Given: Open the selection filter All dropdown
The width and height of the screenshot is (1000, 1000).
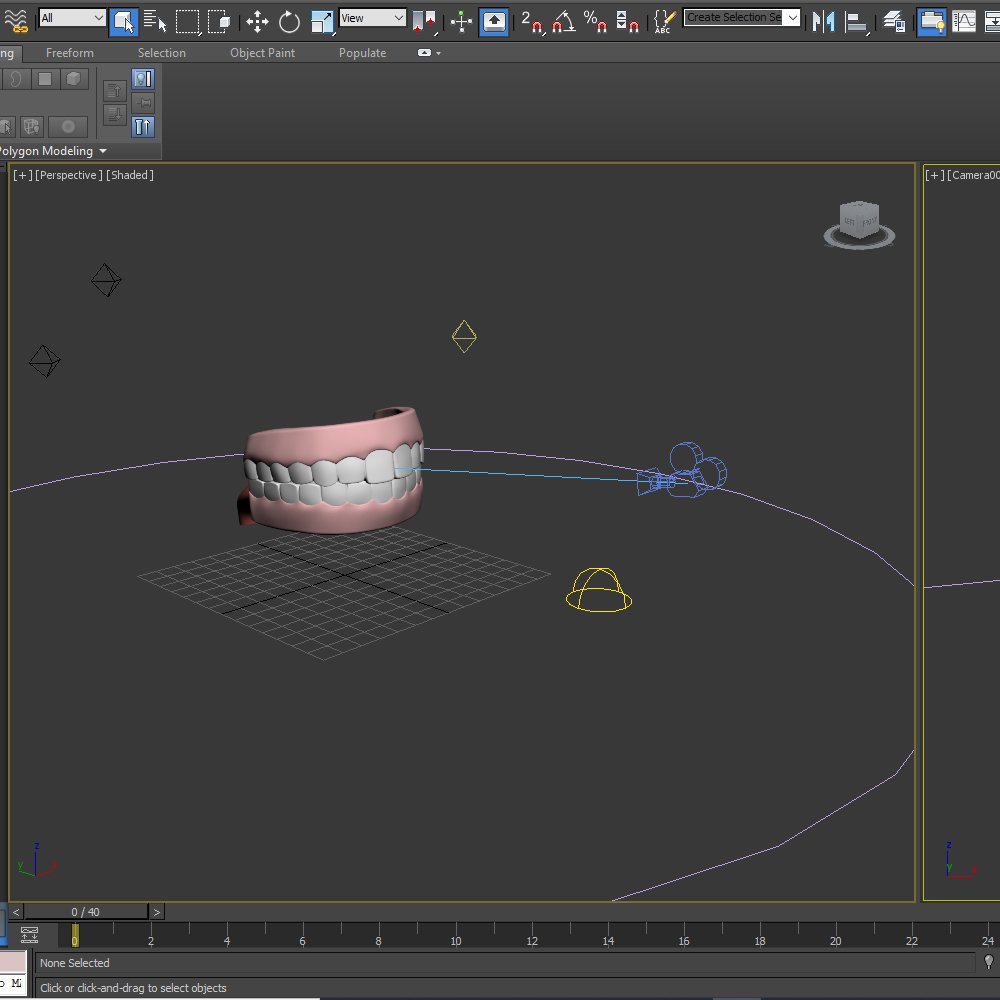Looking at the screenshot, I should point(71,17).
